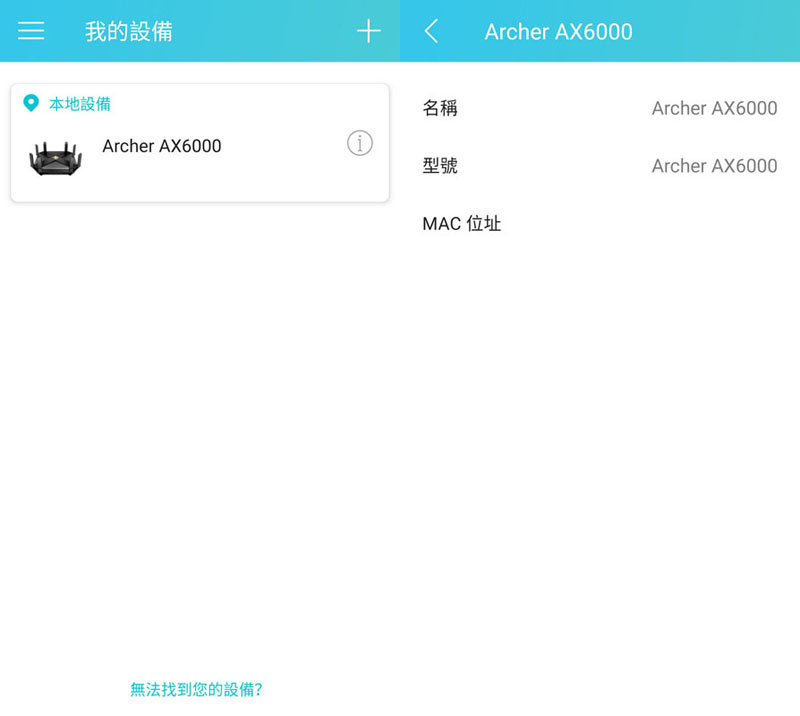Click the 名稱 value Archer AX6000
The height and width of the screenshot is (716, 800).
coord(714,108)
